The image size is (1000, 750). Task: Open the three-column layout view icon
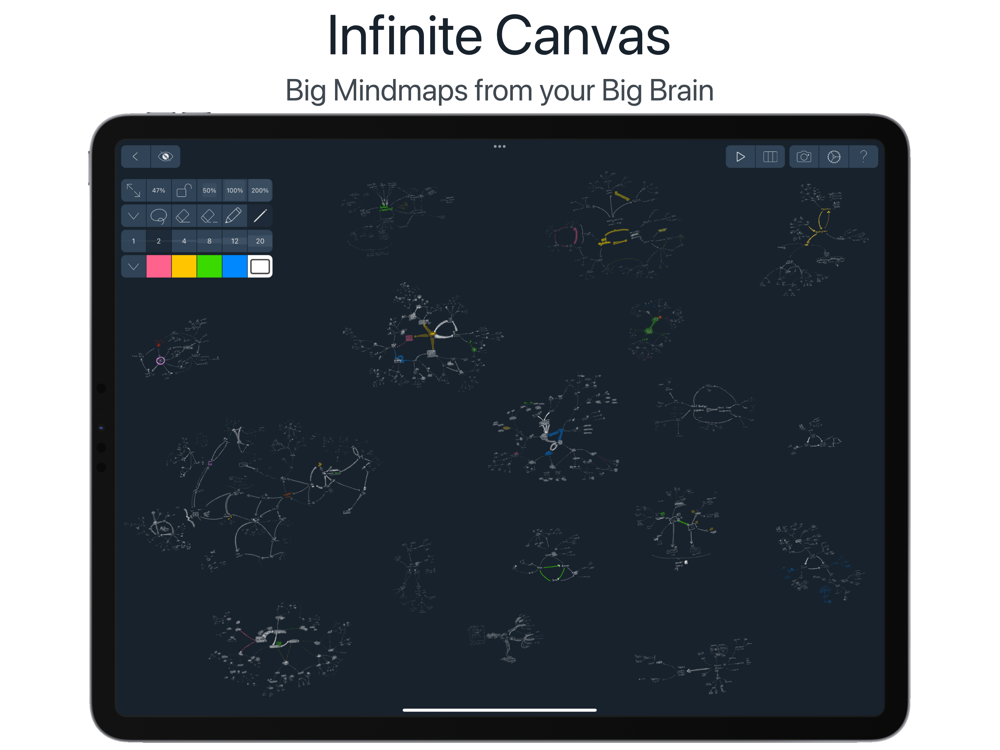(x=770, y=156)
